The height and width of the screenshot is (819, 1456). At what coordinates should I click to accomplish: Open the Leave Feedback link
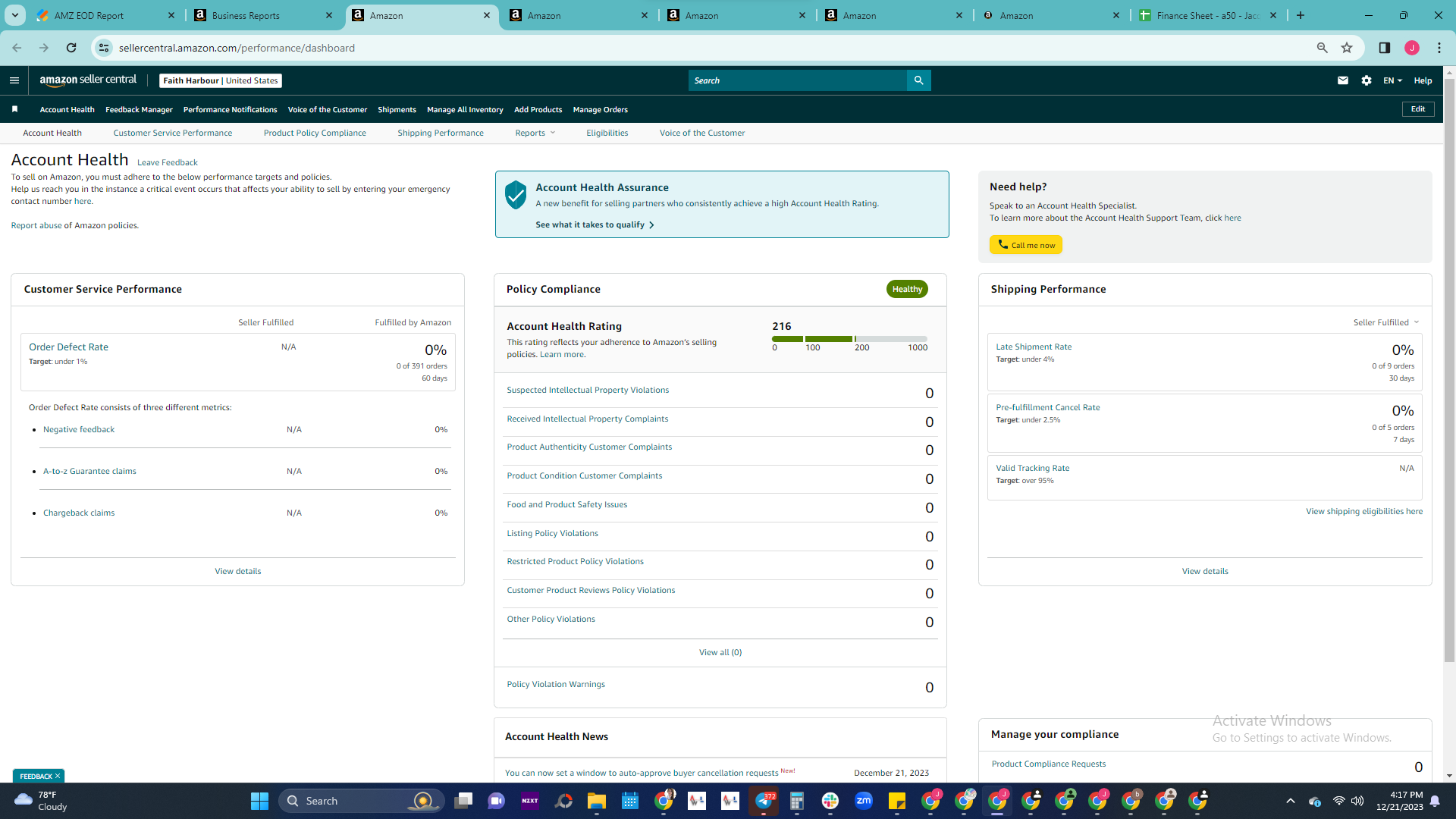pos(167,162)
